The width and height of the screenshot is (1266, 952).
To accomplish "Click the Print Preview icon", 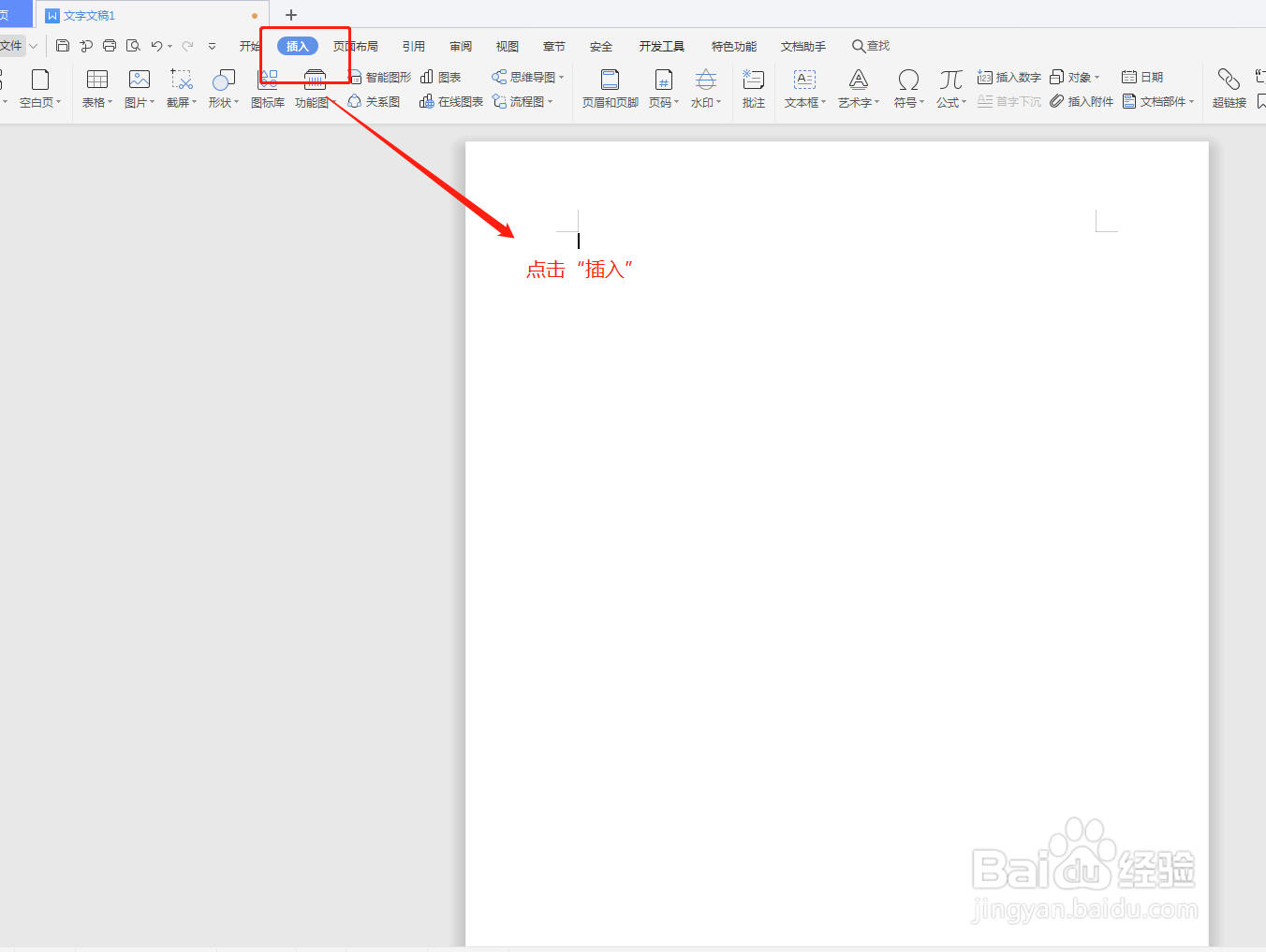I will point(133,46).
